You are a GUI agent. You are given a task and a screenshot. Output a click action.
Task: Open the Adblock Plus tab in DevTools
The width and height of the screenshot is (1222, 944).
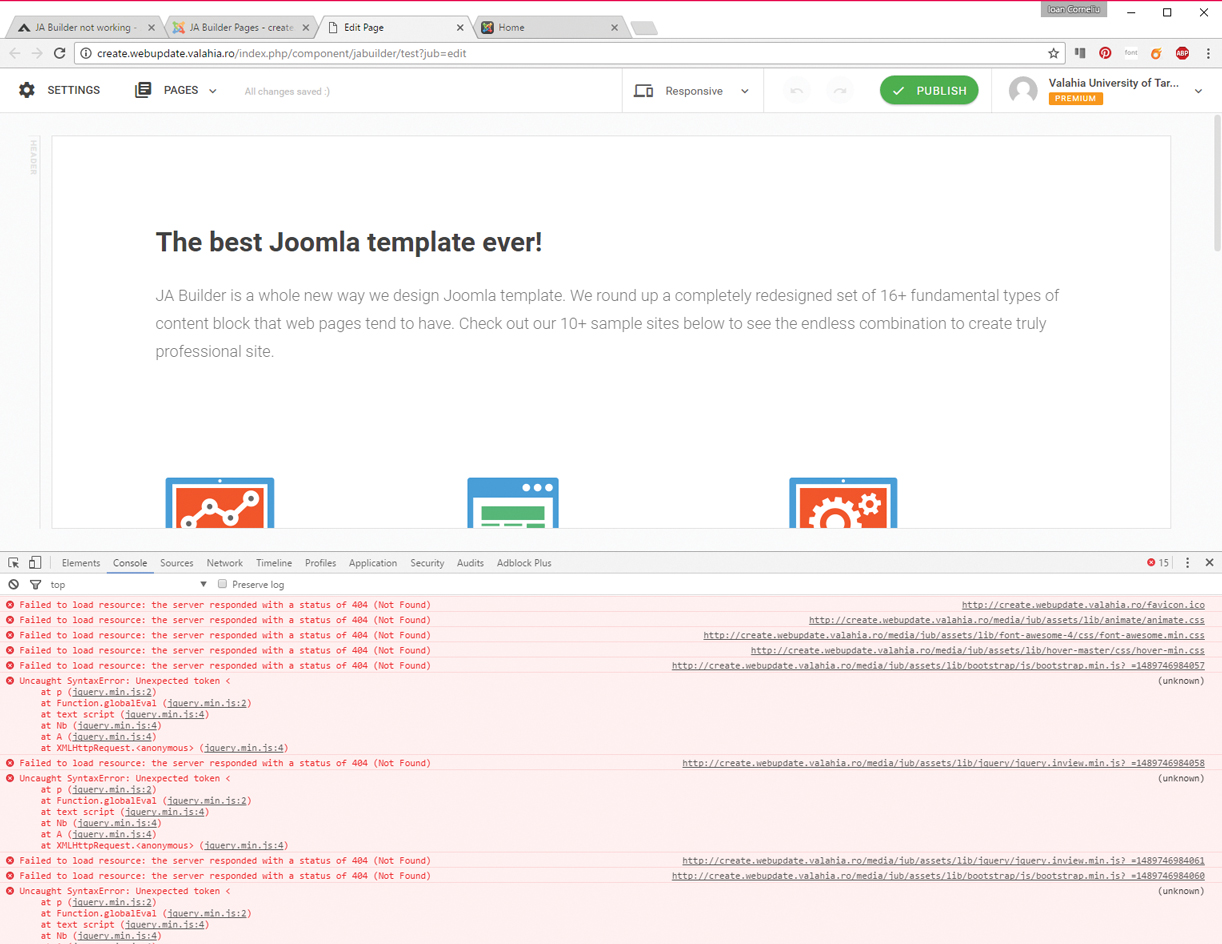(x=524, y=563)
